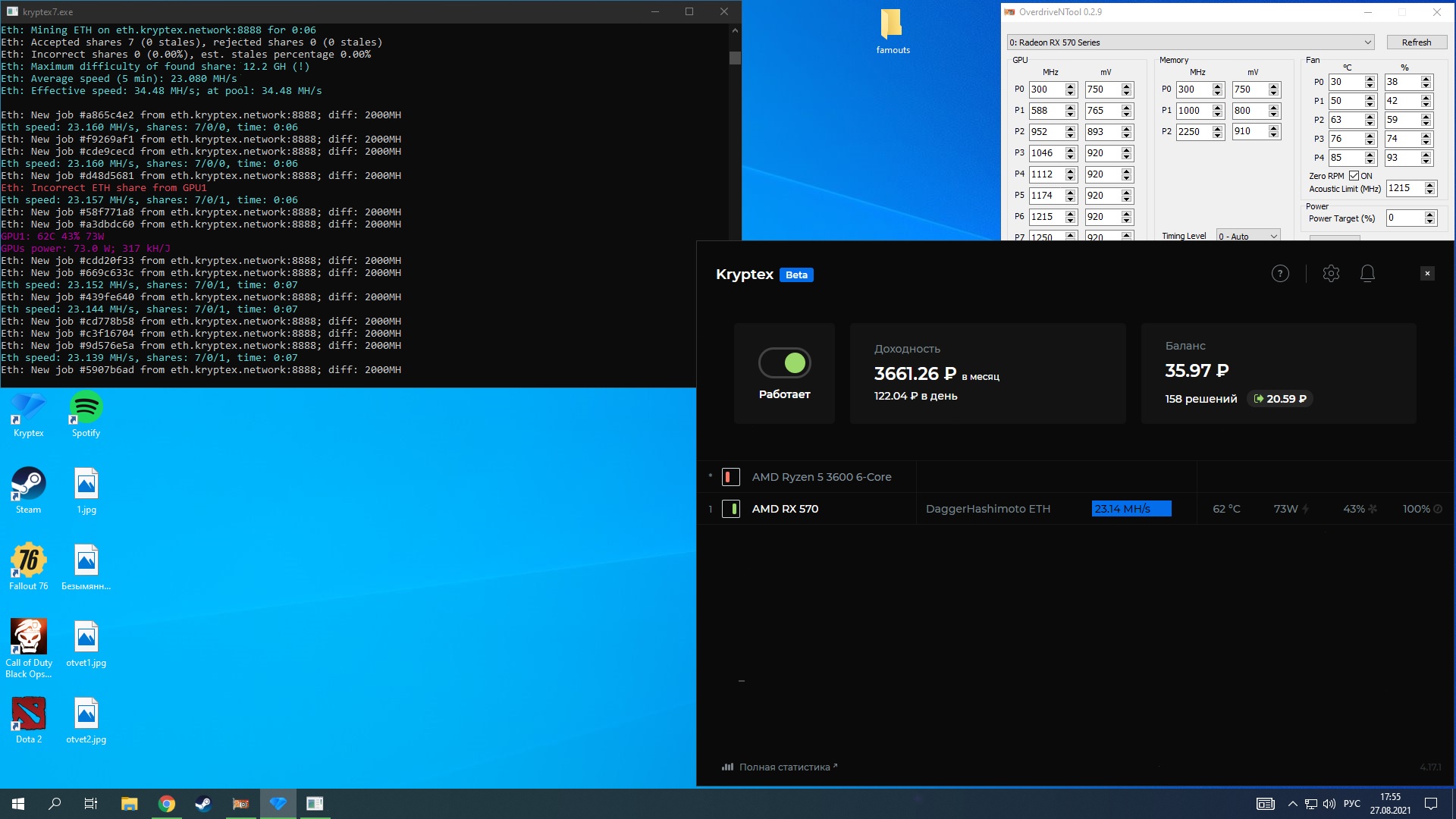Viewport: 1456px width, 819px height.
Task: Select Call of Duty Black Ops shortcut
Action: 28,648
